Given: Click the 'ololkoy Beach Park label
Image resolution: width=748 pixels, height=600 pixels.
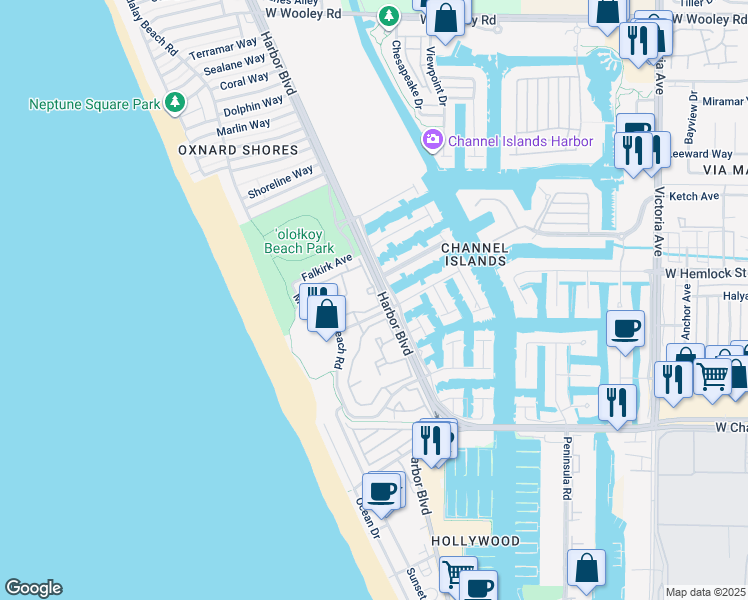Looking at the screenshot, I should [298, 241].
